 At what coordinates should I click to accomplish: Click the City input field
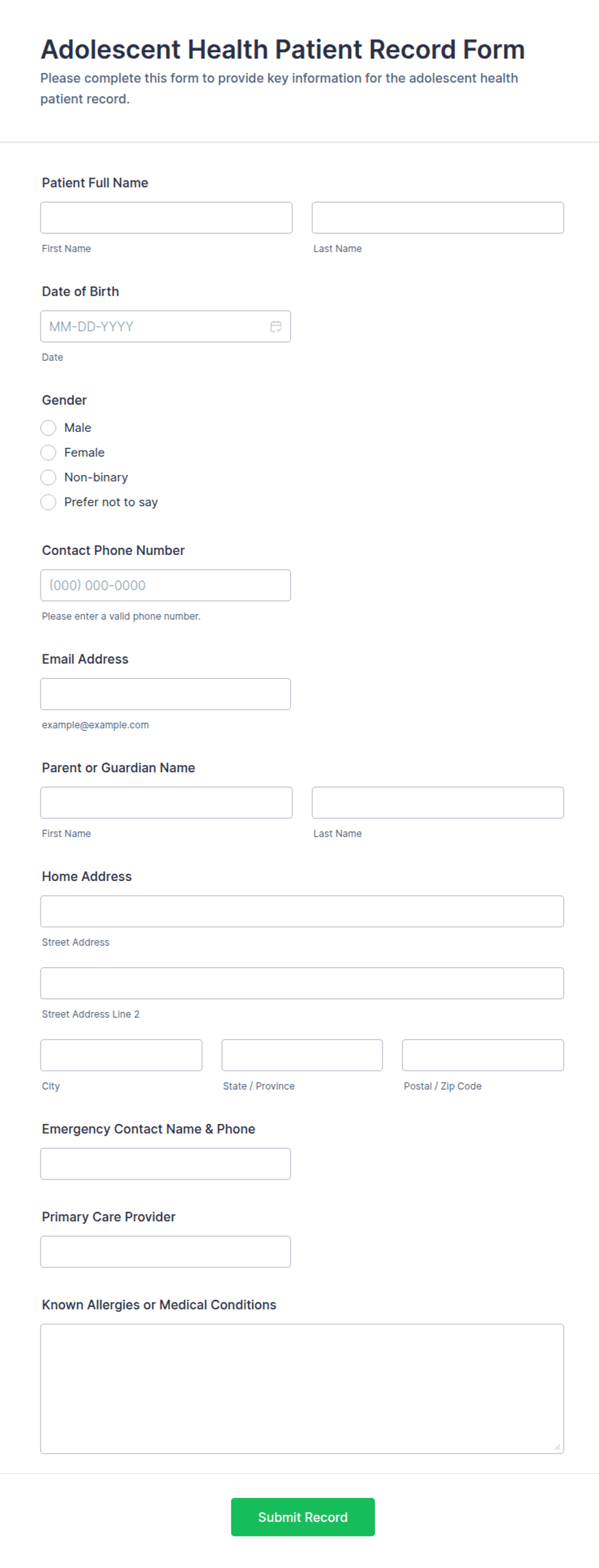121,1055
